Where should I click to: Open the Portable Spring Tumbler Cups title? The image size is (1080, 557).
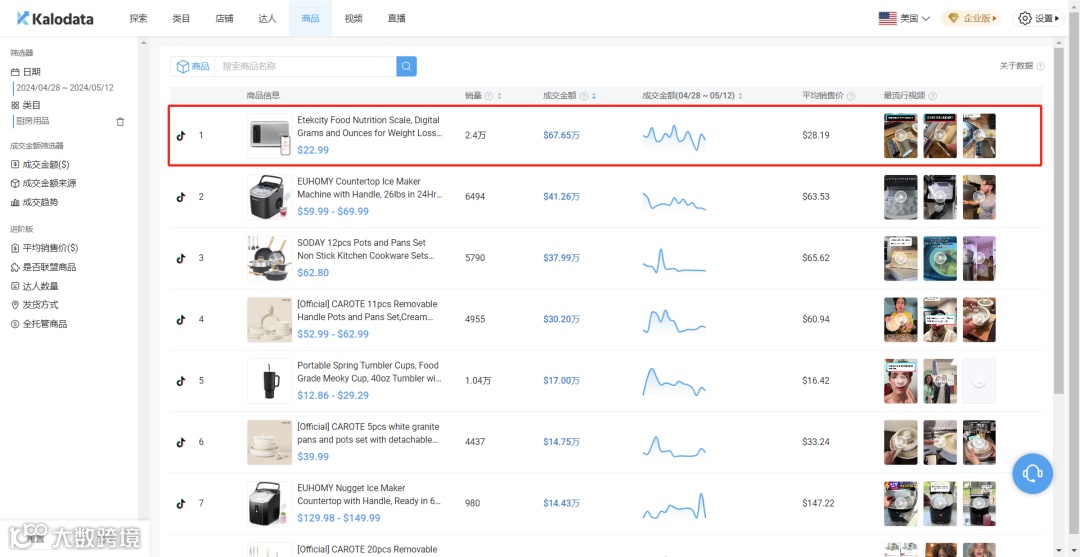pyautogui.click(x=368, y=372)
